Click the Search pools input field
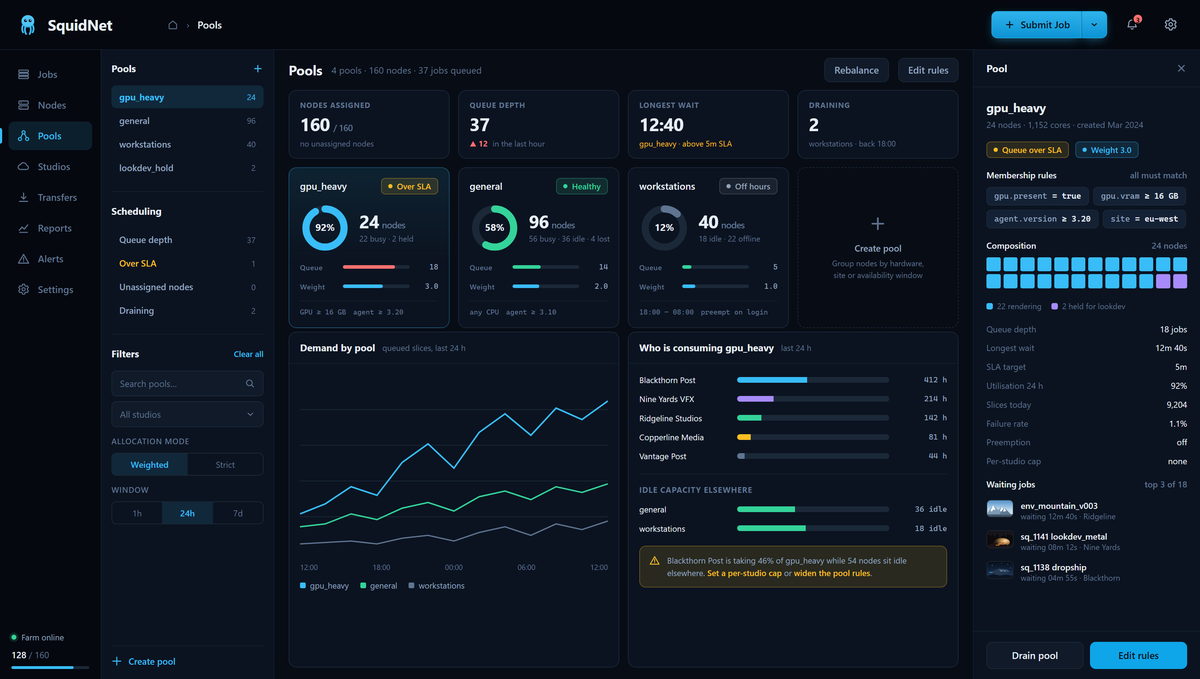 187,384
